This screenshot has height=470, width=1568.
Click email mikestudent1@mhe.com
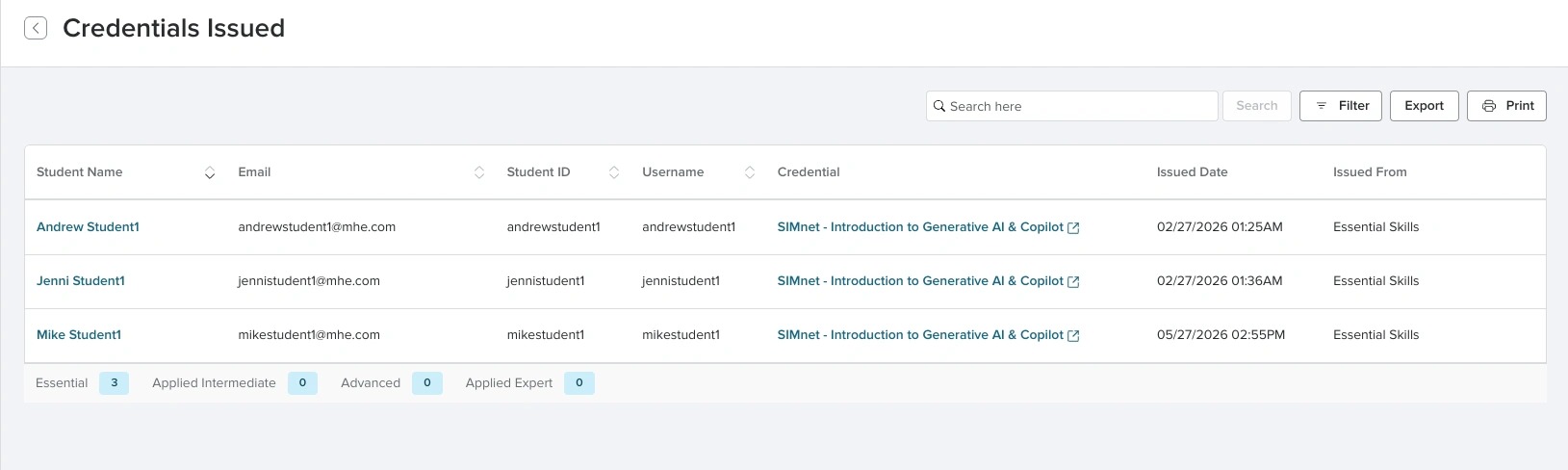309,335
